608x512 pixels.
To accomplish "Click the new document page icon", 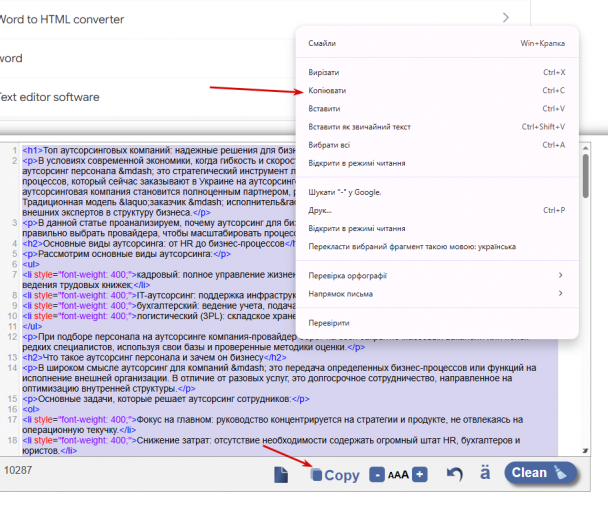I will click(x=281, y=475).
